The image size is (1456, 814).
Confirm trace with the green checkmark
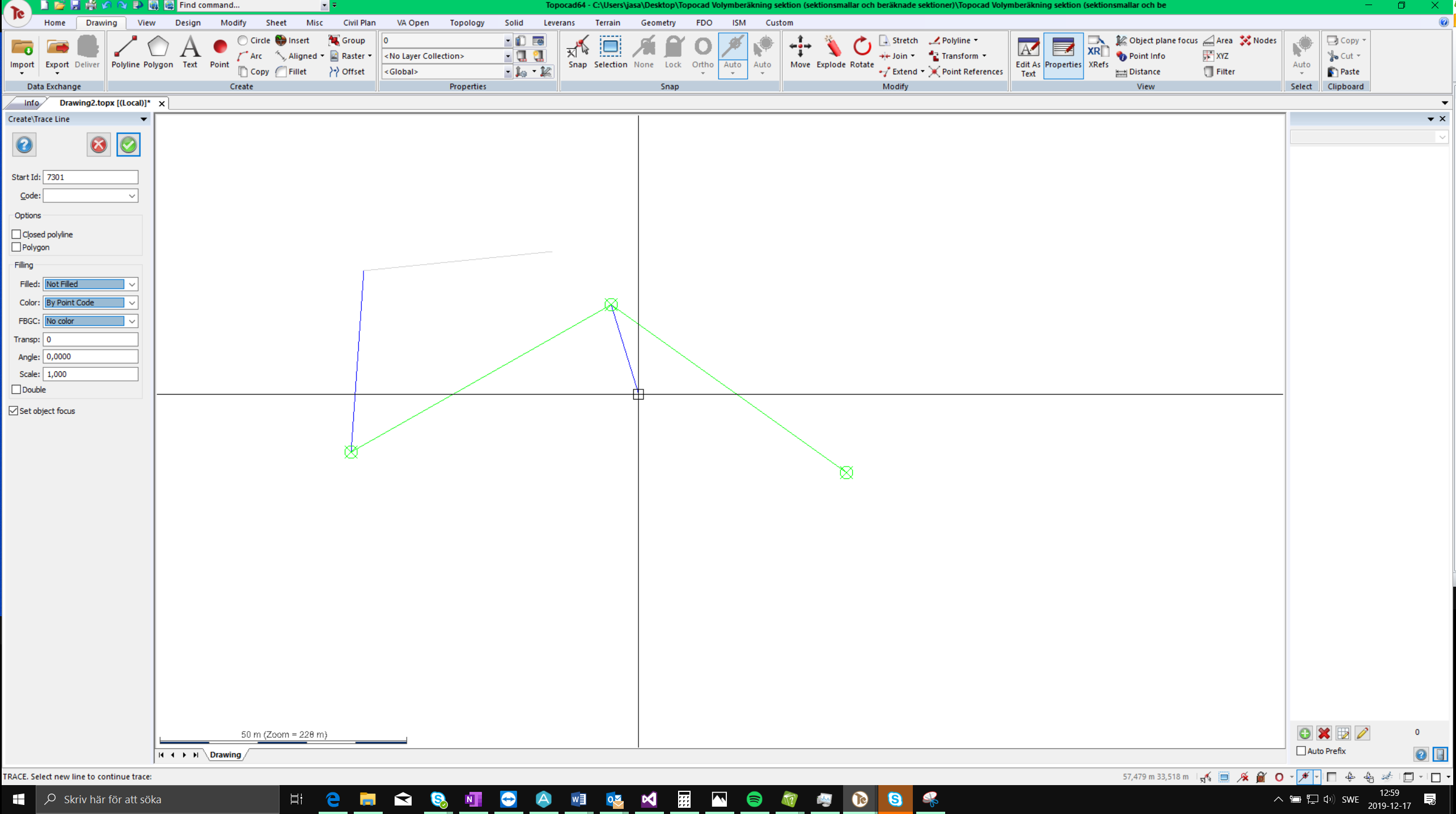(x=128, y=145)
